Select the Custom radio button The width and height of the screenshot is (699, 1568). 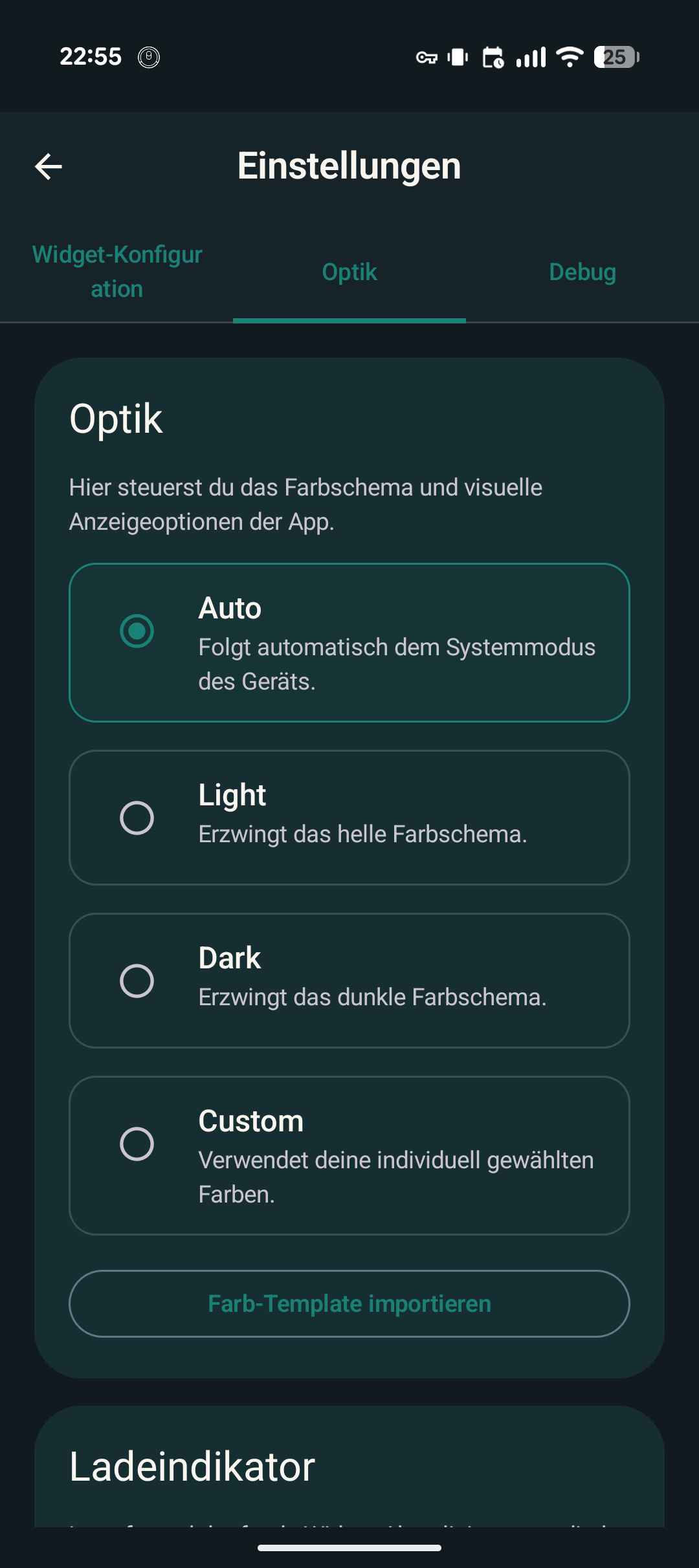(137, 1144)
